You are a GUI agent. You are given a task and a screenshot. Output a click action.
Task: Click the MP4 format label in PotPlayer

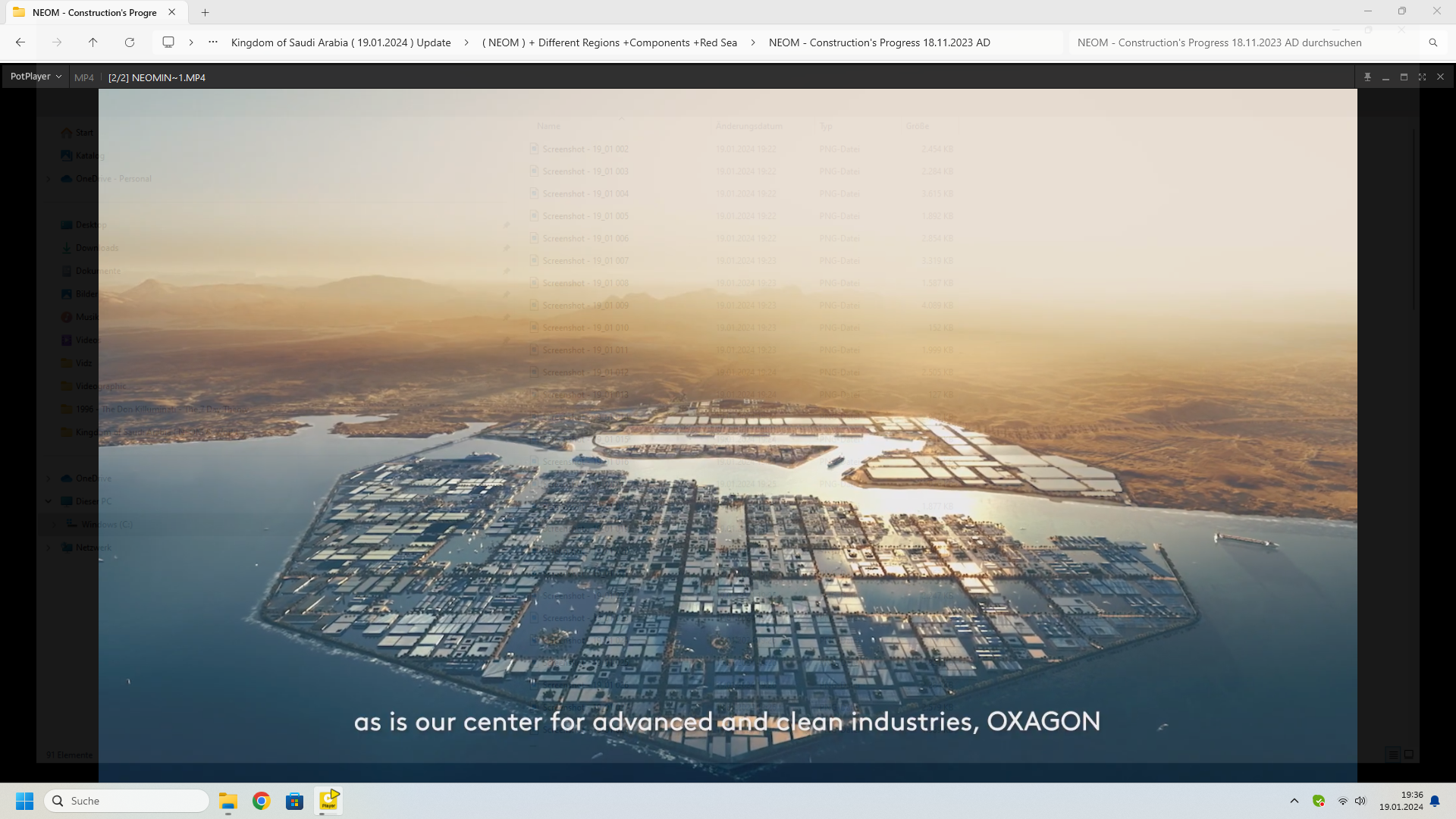point(84,77)
